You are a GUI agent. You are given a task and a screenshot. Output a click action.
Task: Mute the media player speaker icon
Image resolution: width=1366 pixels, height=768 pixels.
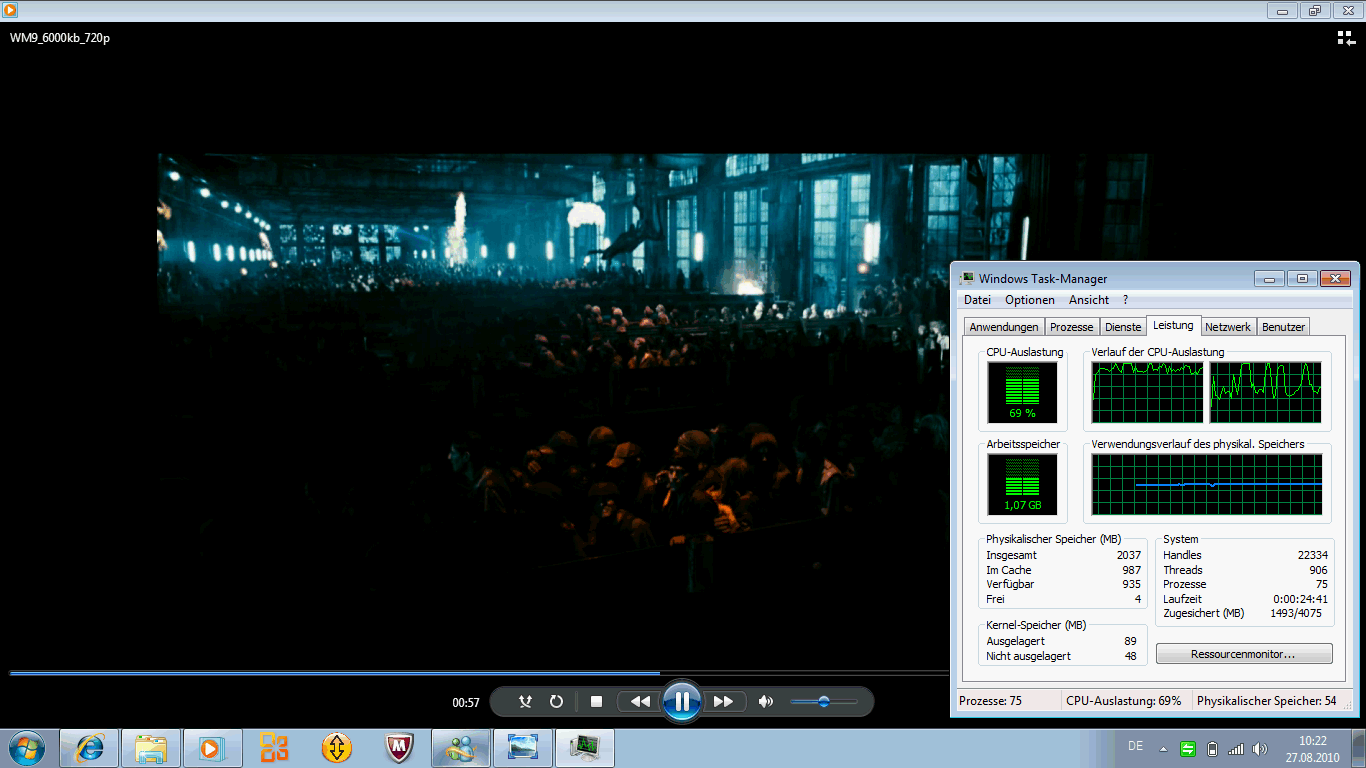coord(766,702)
